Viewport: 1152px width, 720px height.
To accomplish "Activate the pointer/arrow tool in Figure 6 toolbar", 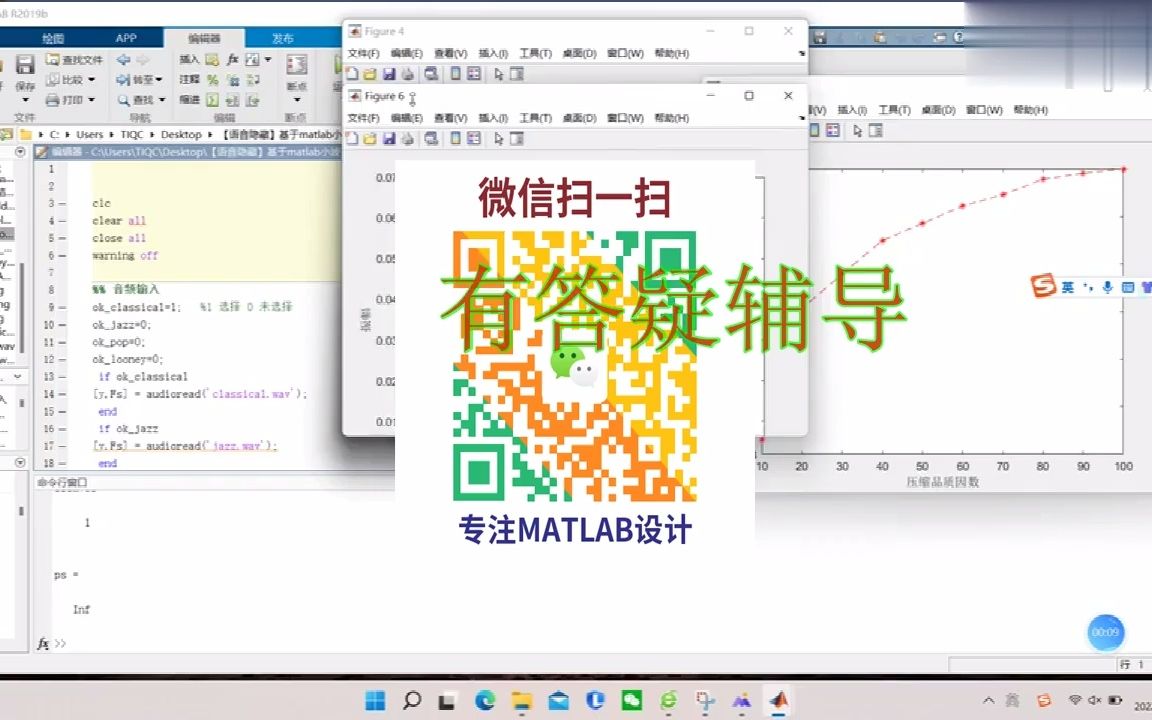I will coord(498,138).
